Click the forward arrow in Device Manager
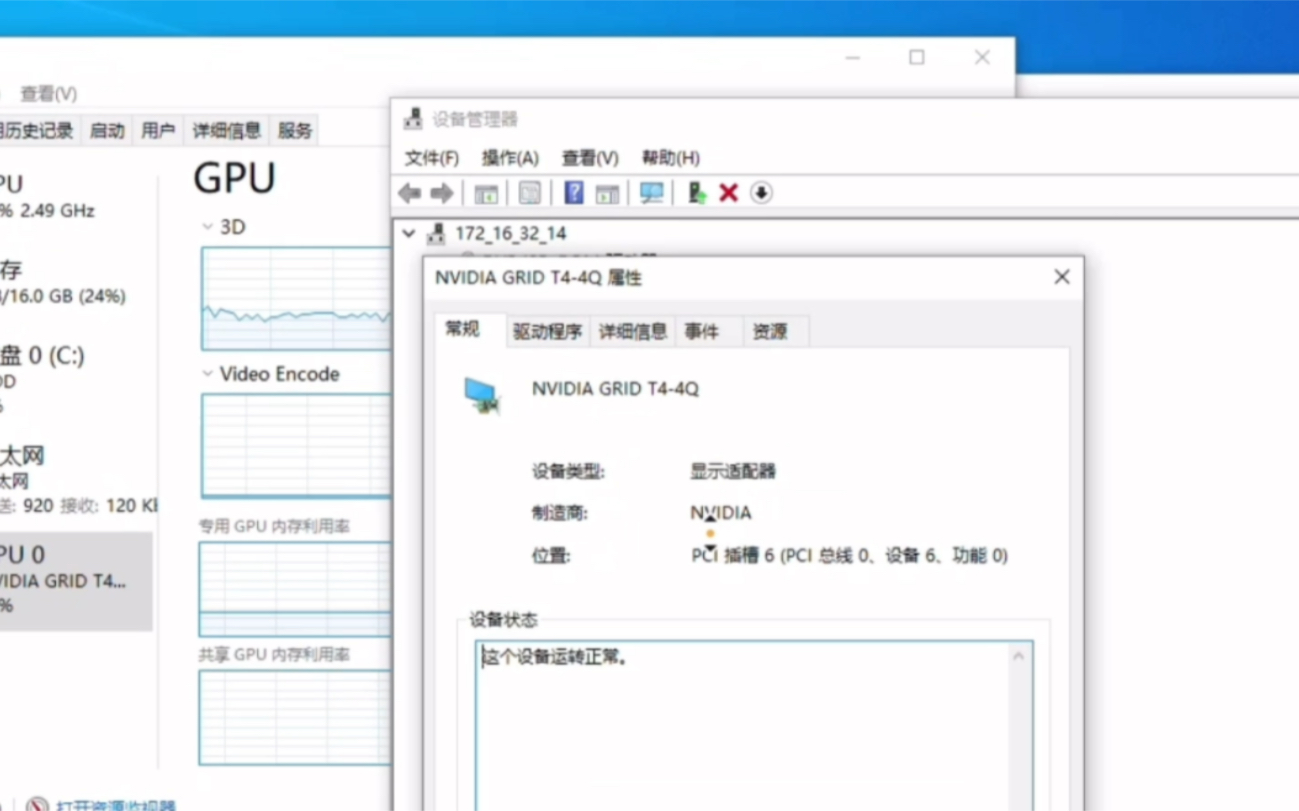Screen dimensions: 1299x811 tap(441, 193)
